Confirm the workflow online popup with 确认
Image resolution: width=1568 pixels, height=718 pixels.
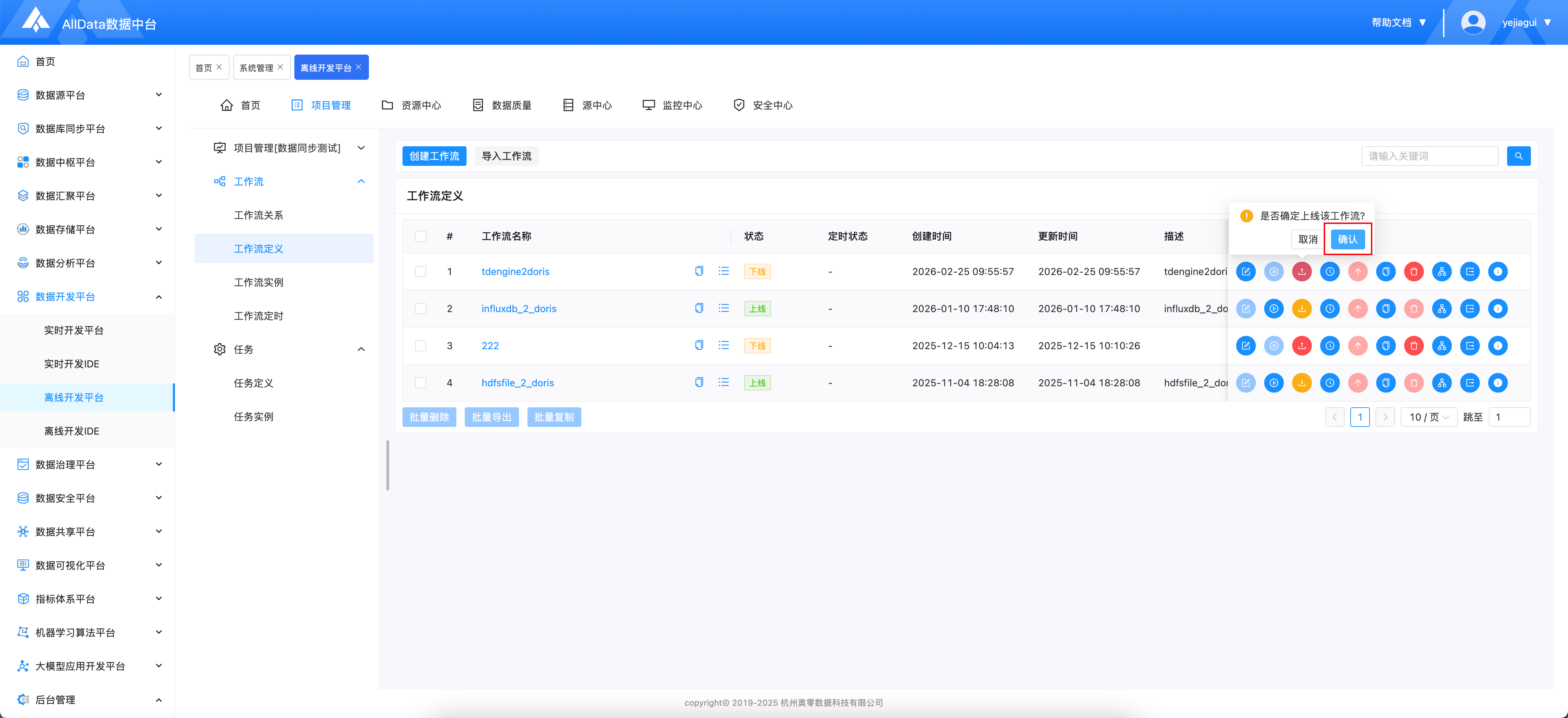(x=1347, y=239)
